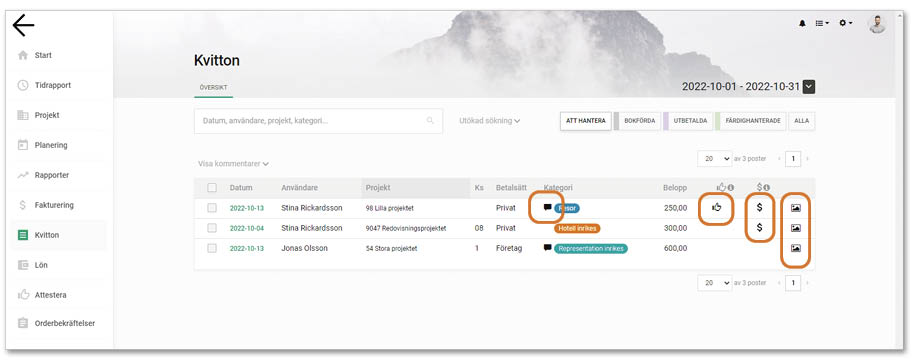Select the ATT HANTERA filter

[x=586, y=121]
